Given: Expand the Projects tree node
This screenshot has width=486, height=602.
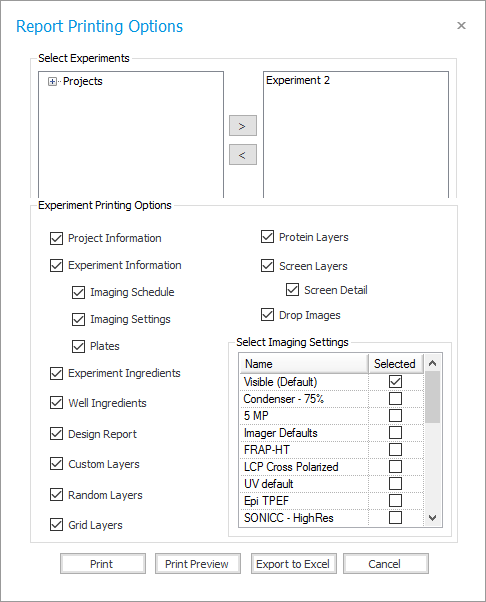Looking at the screenshot, I should 52,81.
